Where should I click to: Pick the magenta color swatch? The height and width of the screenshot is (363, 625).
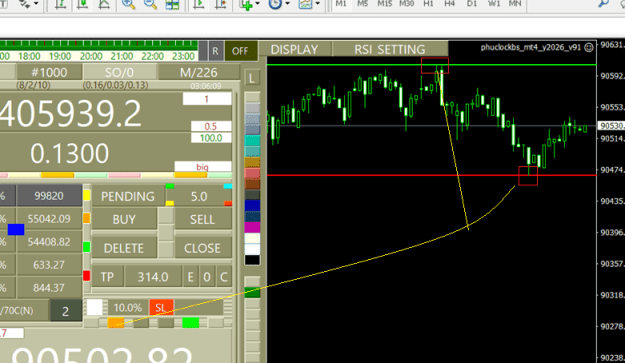pos(252,227)
